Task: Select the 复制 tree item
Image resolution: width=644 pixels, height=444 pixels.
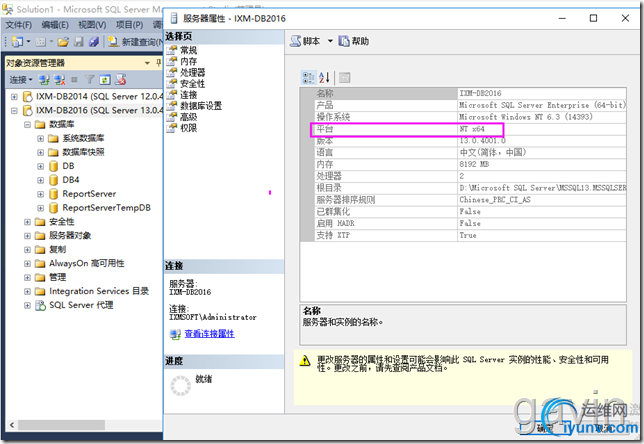Action: [58, 249]
